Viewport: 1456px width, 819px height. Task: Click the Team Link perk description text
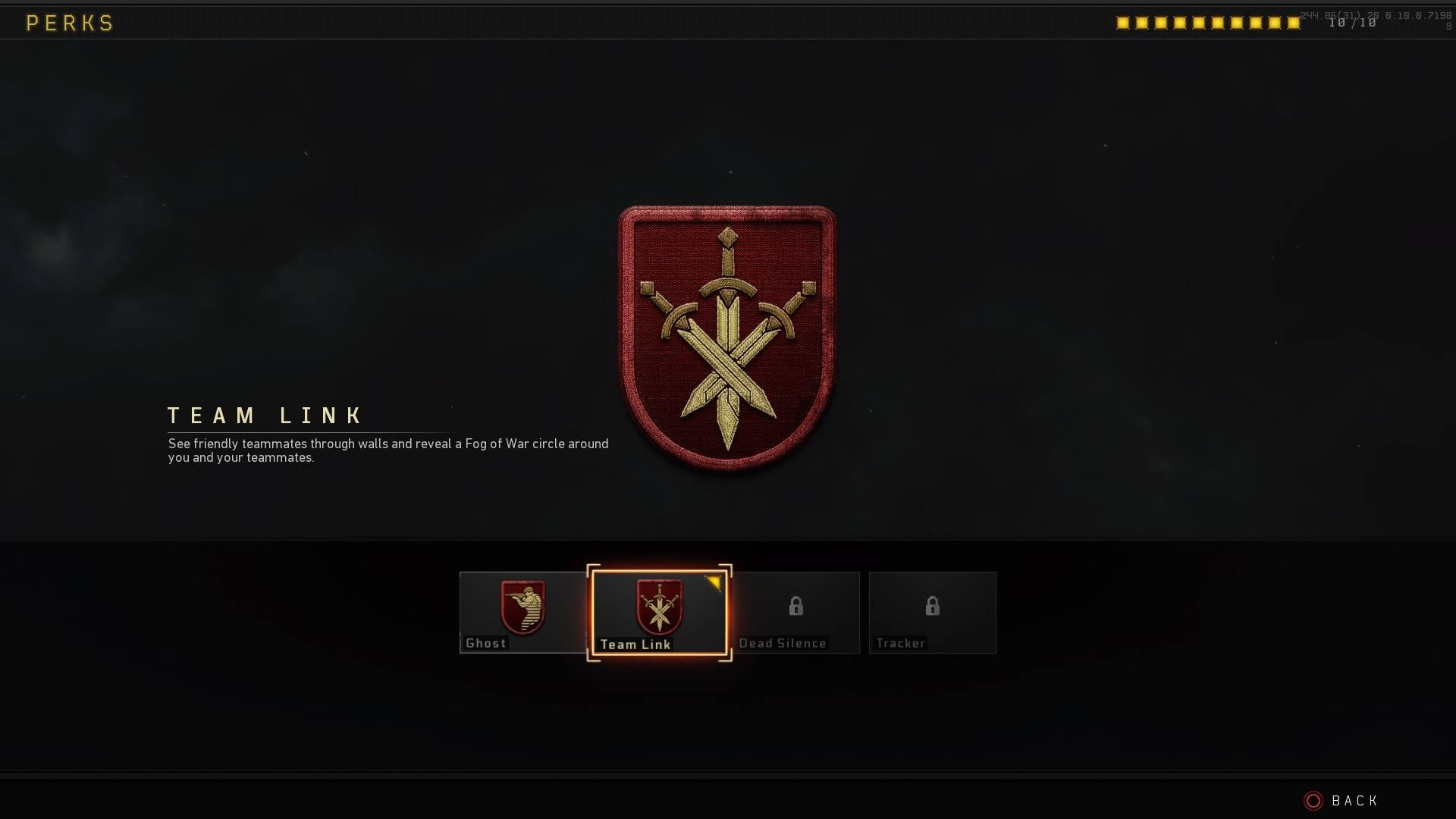(x=388, y=450)
